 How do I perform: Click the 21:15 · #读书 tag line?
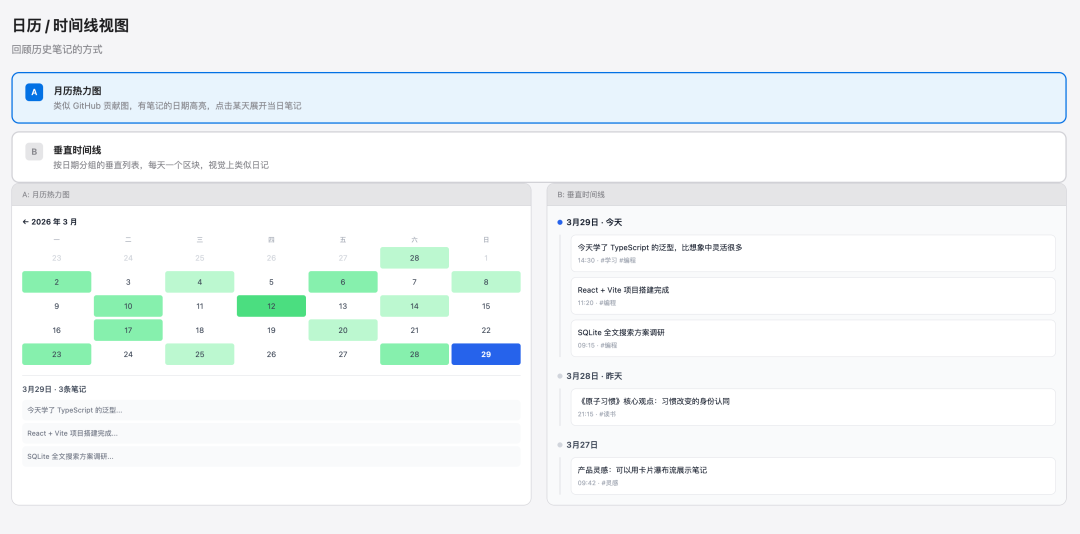click(597, 414)
